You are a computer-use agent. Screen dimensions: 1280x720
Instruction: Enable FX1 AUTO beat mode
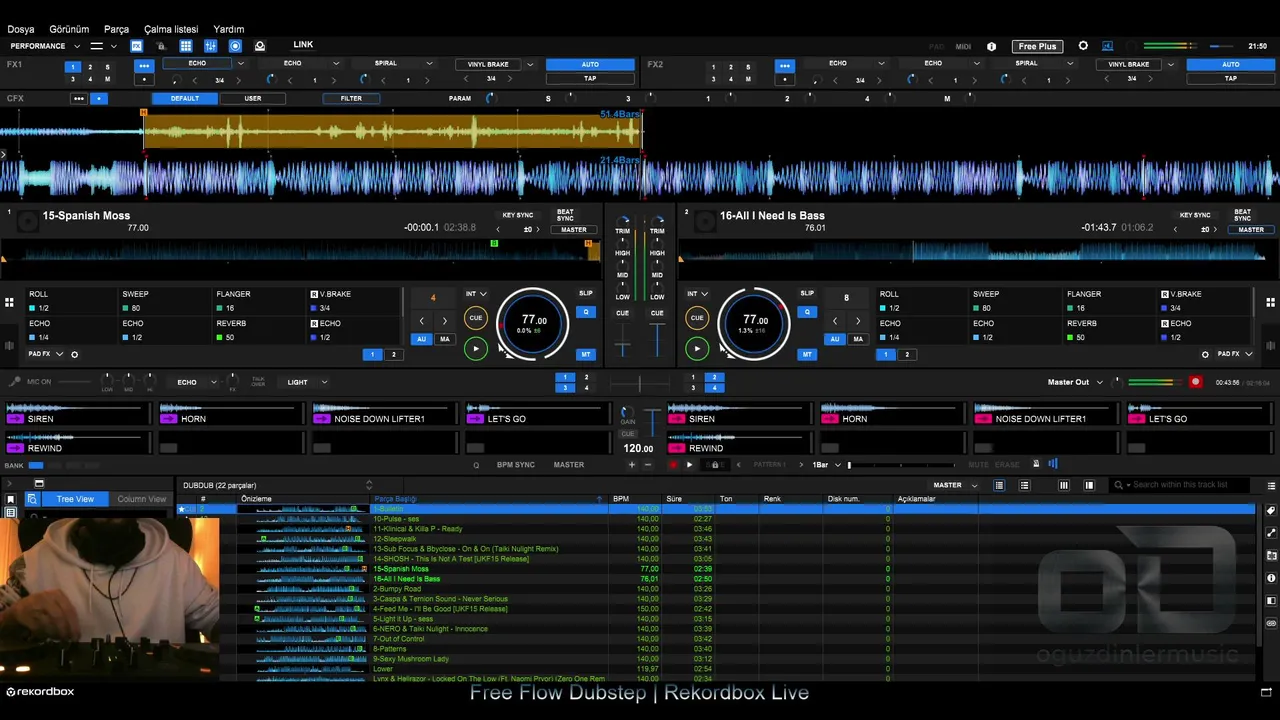tap(590, 64)
